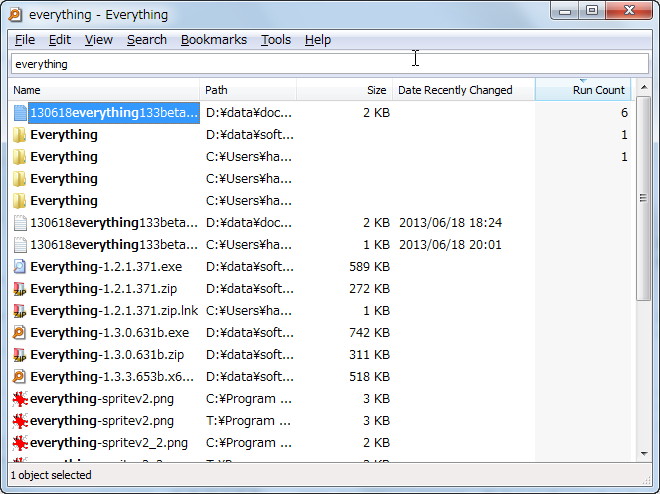
Task: Open the Search menu
Action: (x=147, y=40)
